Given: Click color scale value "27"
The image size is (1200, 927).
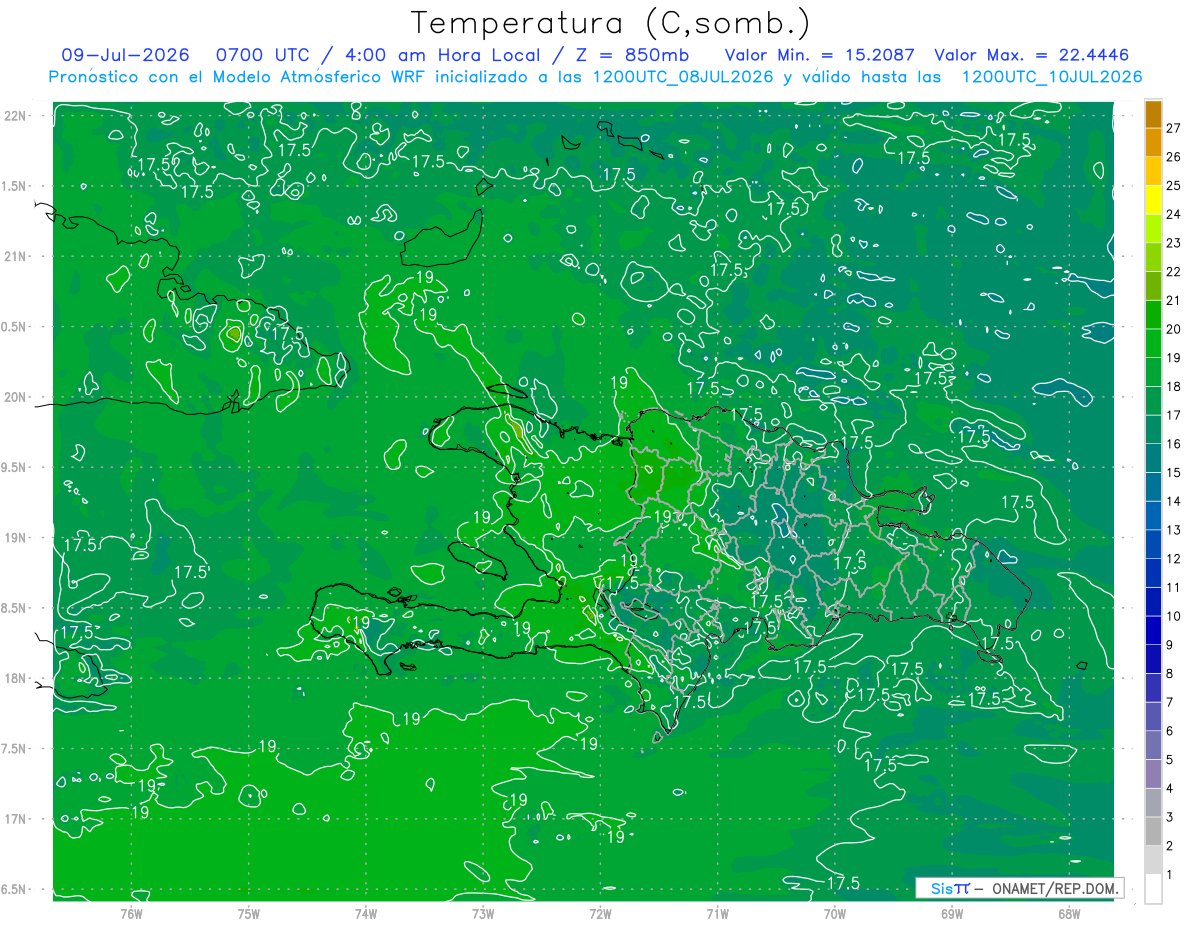Looking at the screenshot, I should click(1175, 128).
